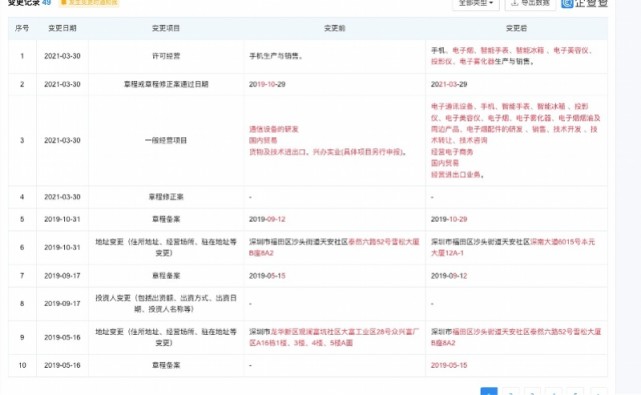The image size is (641, 395).
Task: Select the 章程备案 item in row 7
Action: 166,276
